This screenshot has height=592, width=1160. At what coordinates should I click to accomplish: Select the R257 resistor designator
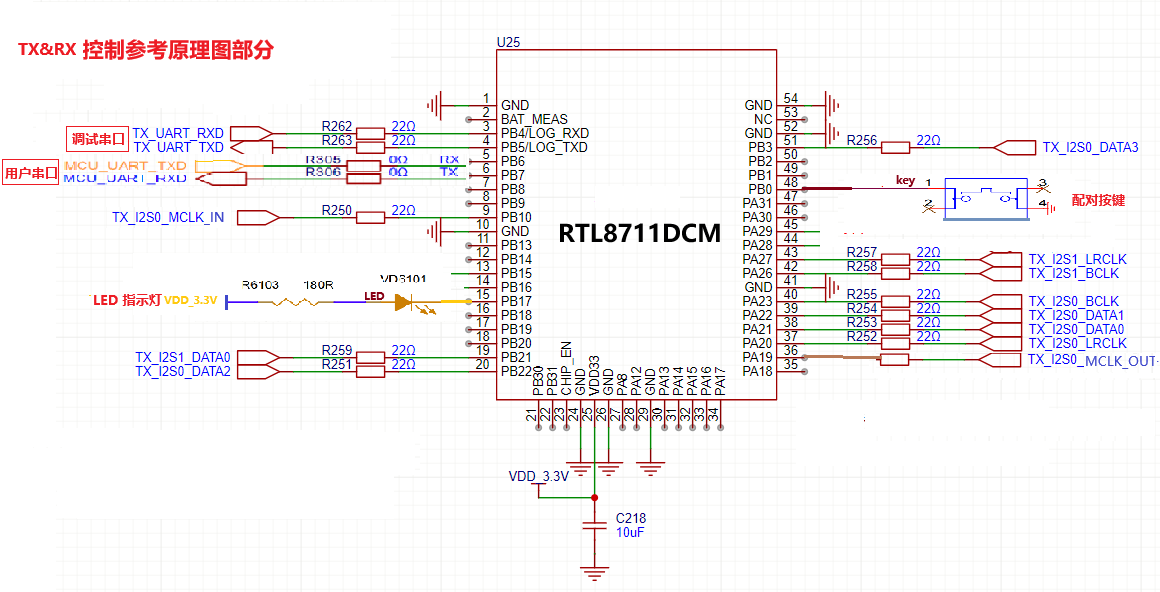(861, 252)
